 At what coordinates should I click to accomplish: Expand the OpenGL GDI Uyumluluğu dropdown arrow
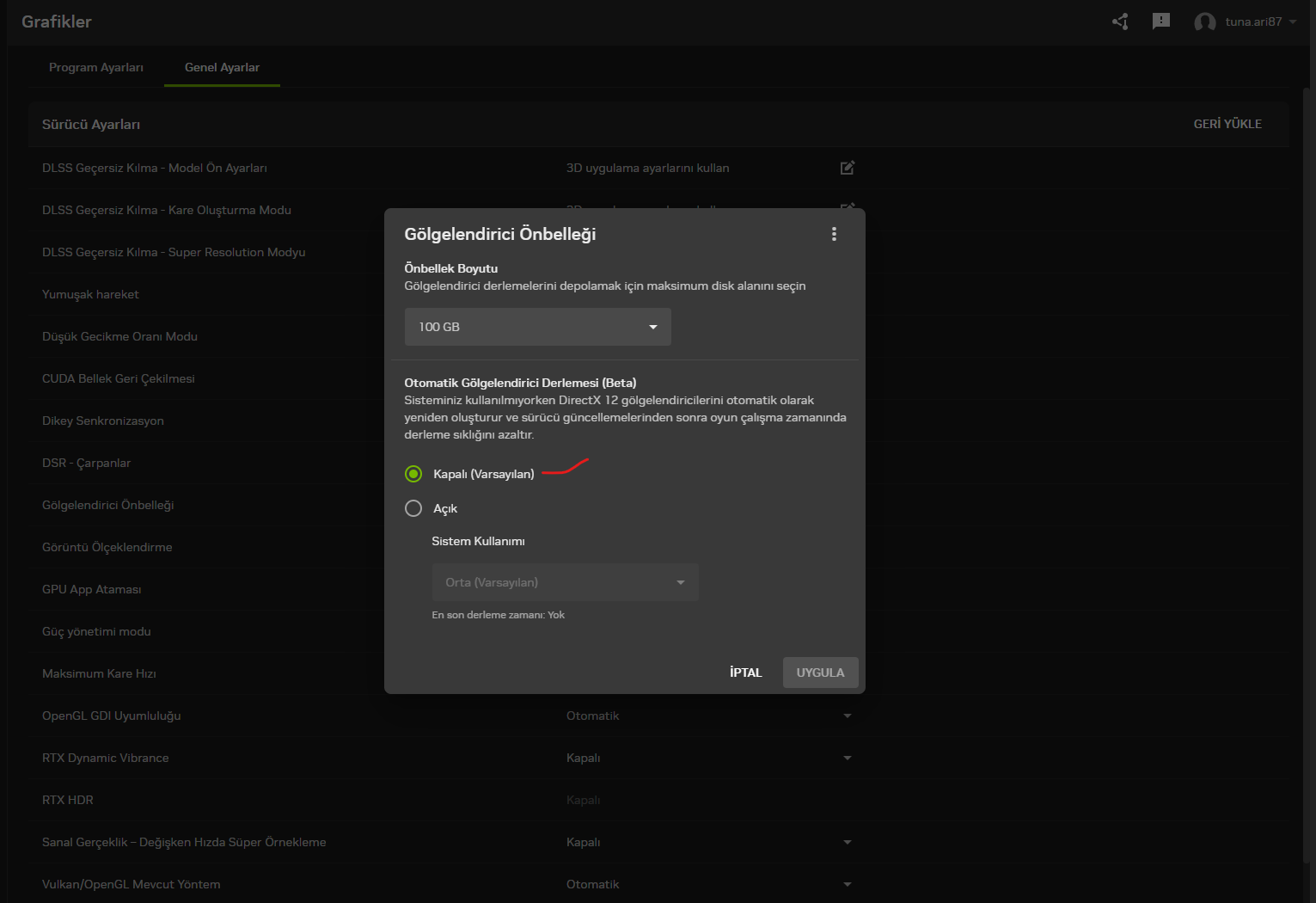pyautogui.click(x=848, y=716)
